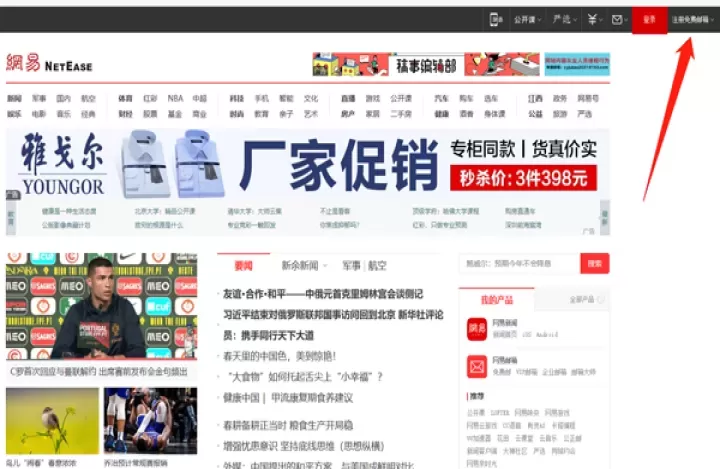Open the injured basketball player photo
Image resolution: width=720 pixels, height=469 pixels.
click(151, 421)
